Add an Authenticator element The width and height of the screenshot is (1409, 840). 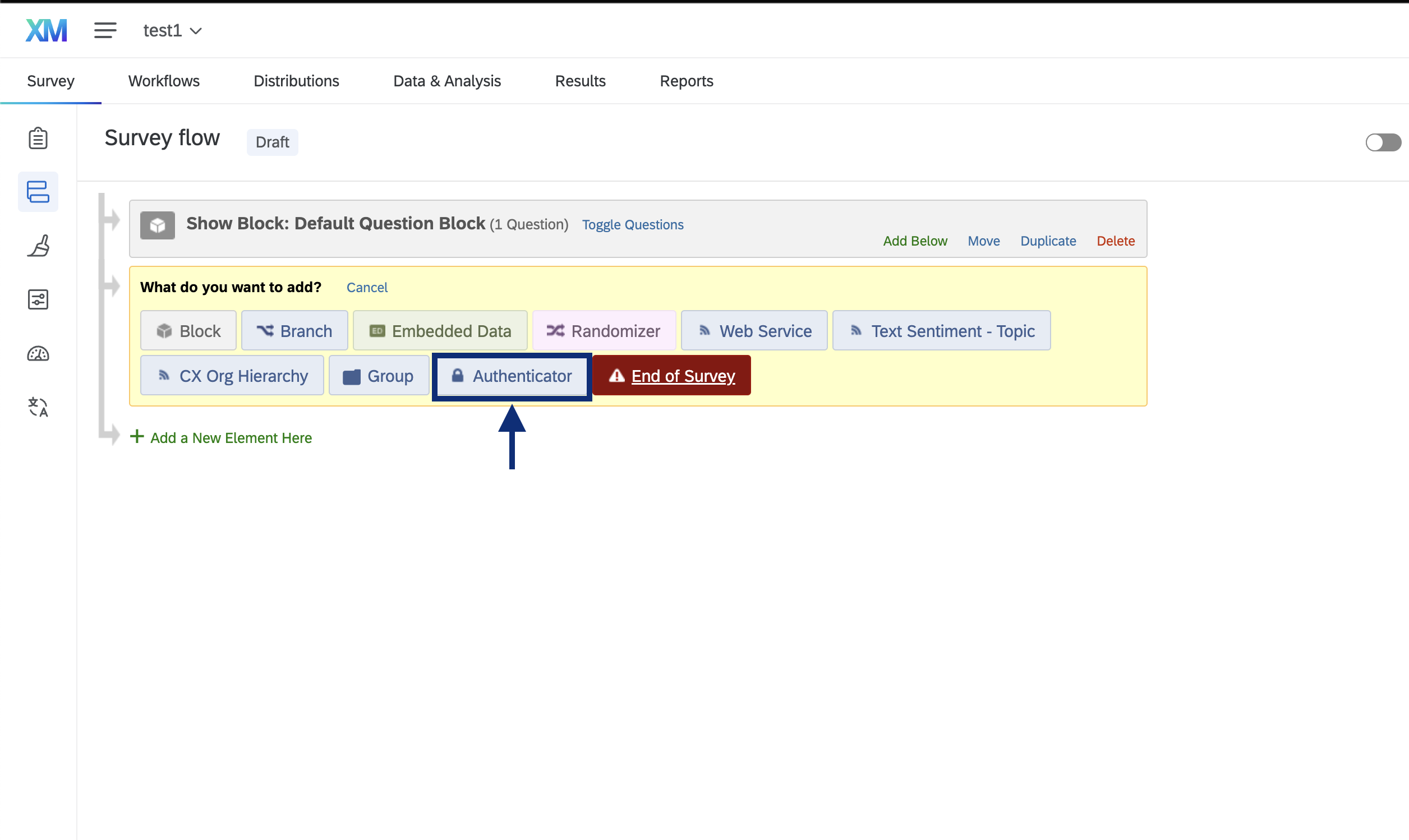(x=512, y=376)
